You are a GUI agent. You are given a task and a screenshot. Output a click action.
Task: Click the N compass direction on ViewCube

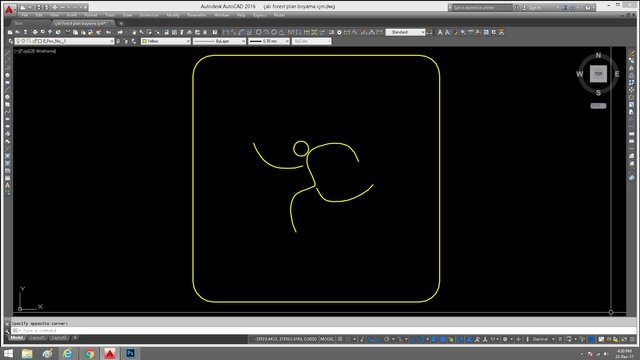[598, 56]
